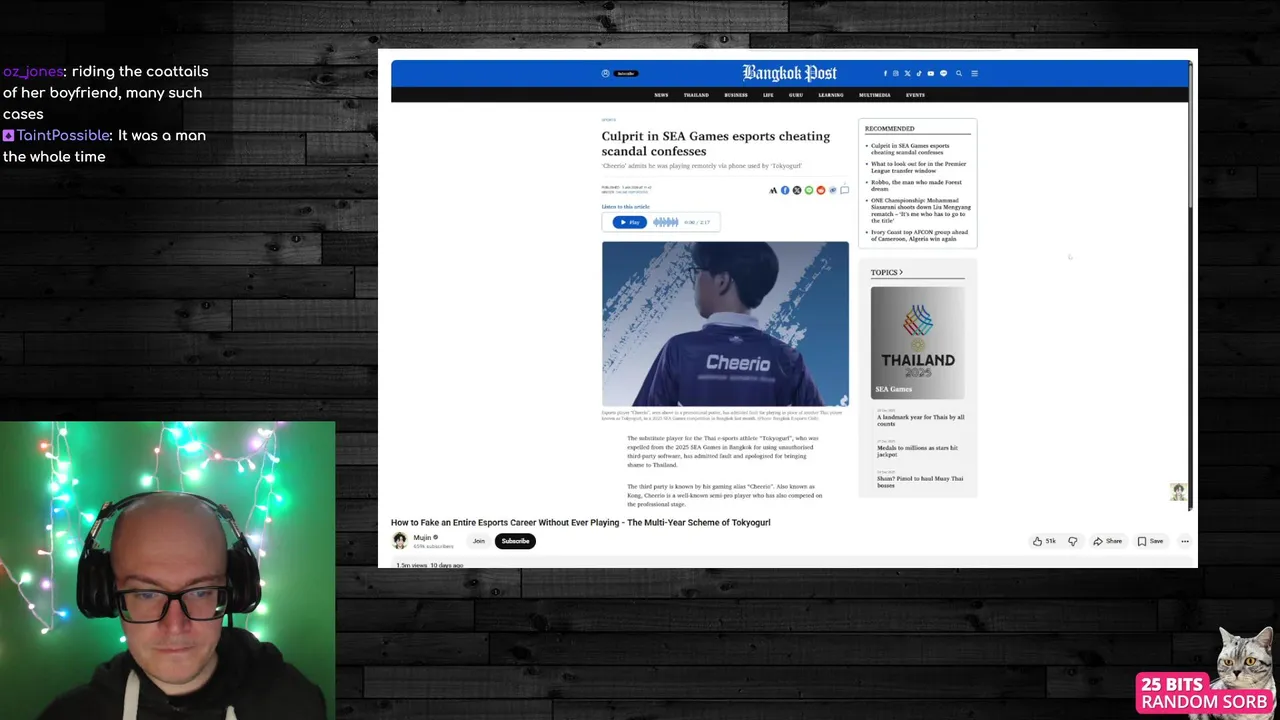Open 'Medals to millions as stars hit jackpot'
The width and height of the screenshot is (1280, 720).
917,451
